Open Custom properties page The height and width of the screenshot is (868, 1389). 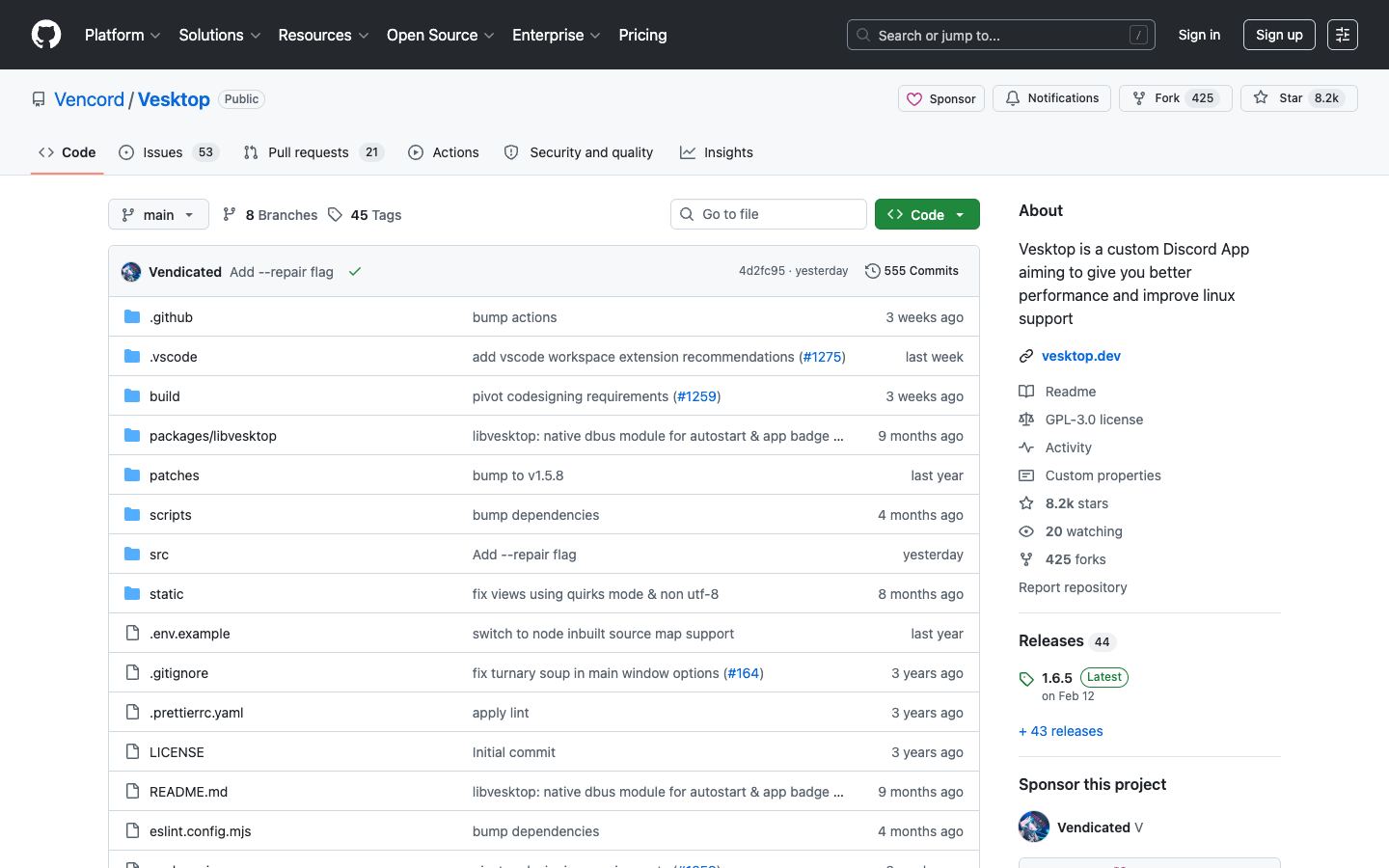click(1090, 475)
